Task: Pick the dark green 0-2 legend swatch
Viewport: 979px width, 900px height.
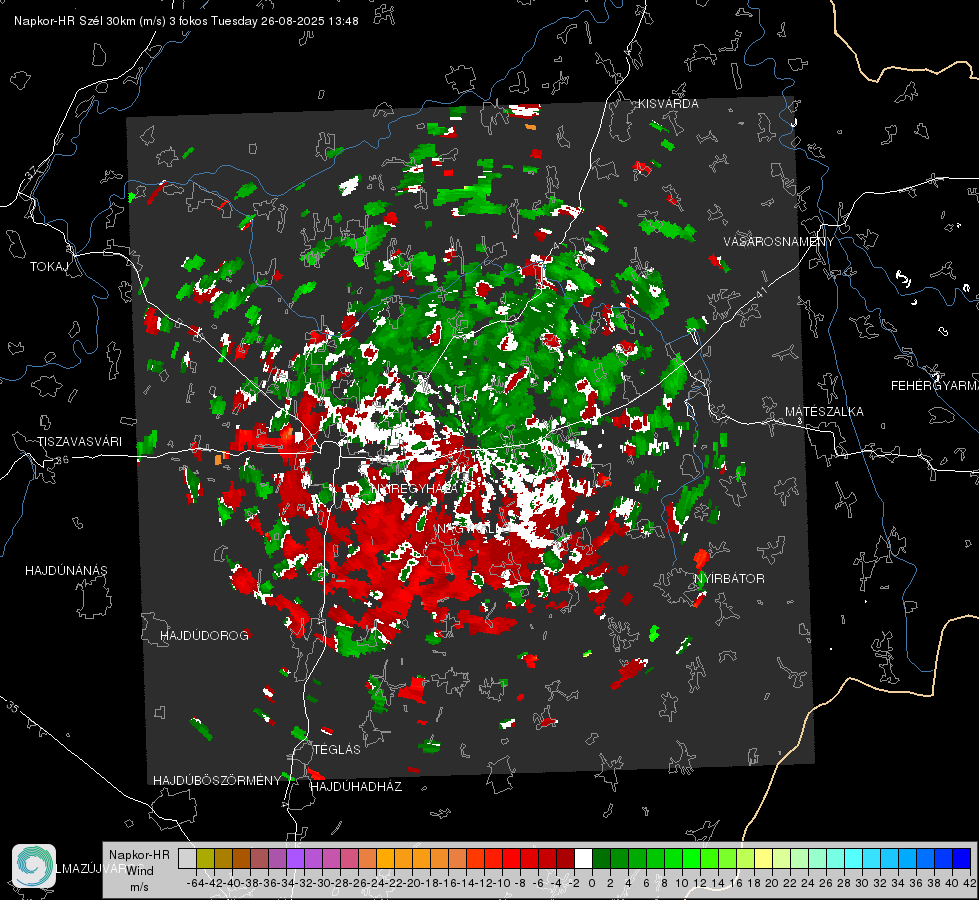Action: [x=601, y=858]
